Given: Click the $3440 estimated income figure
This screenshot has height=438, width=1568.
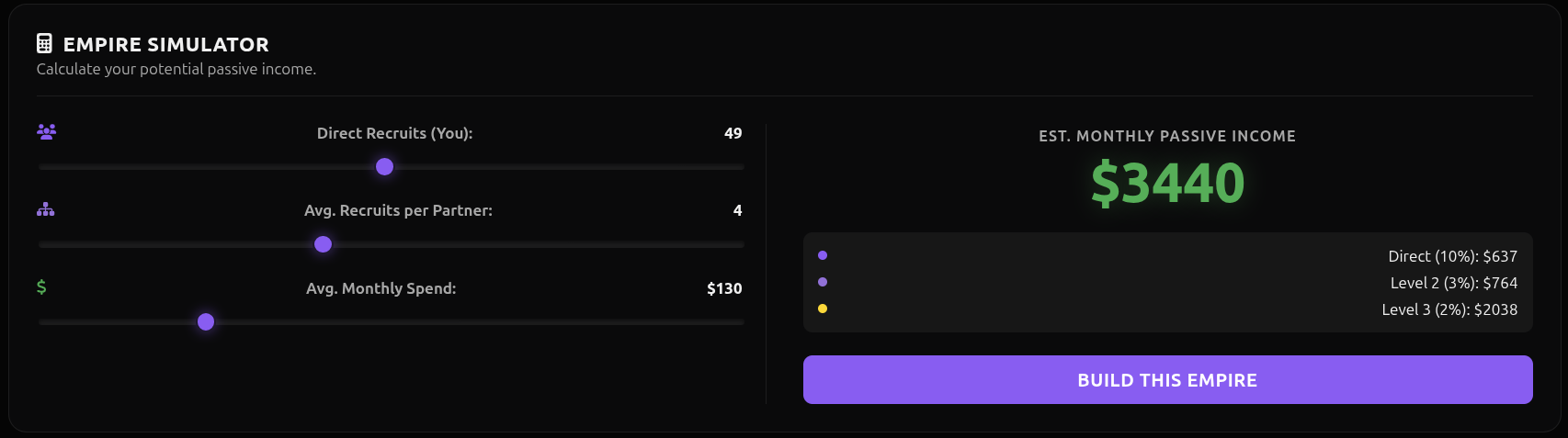Looking at the screenshot, I should (x=1167, y=183).
